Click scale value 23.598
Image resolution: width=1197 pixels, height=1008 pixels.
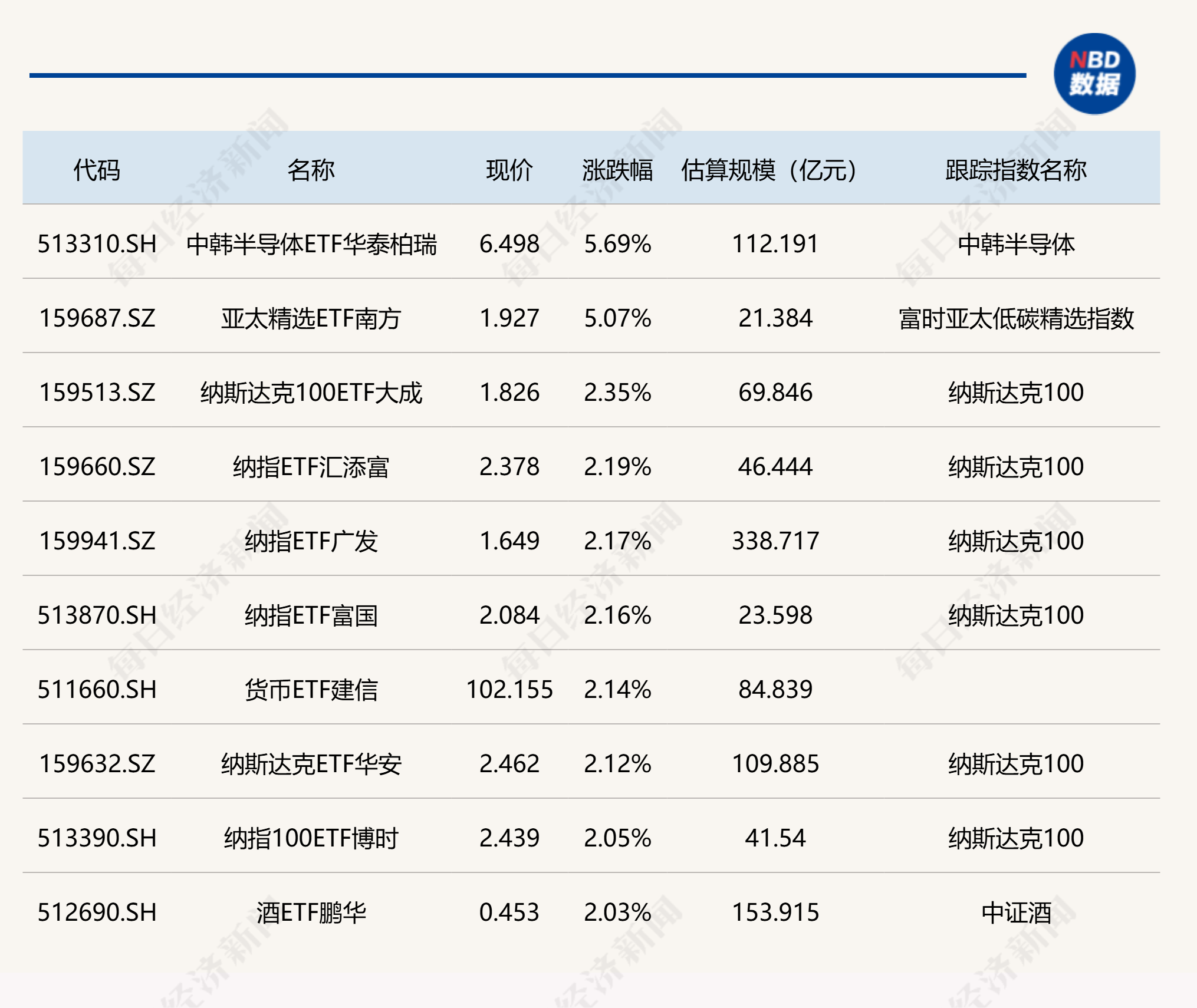775,615
